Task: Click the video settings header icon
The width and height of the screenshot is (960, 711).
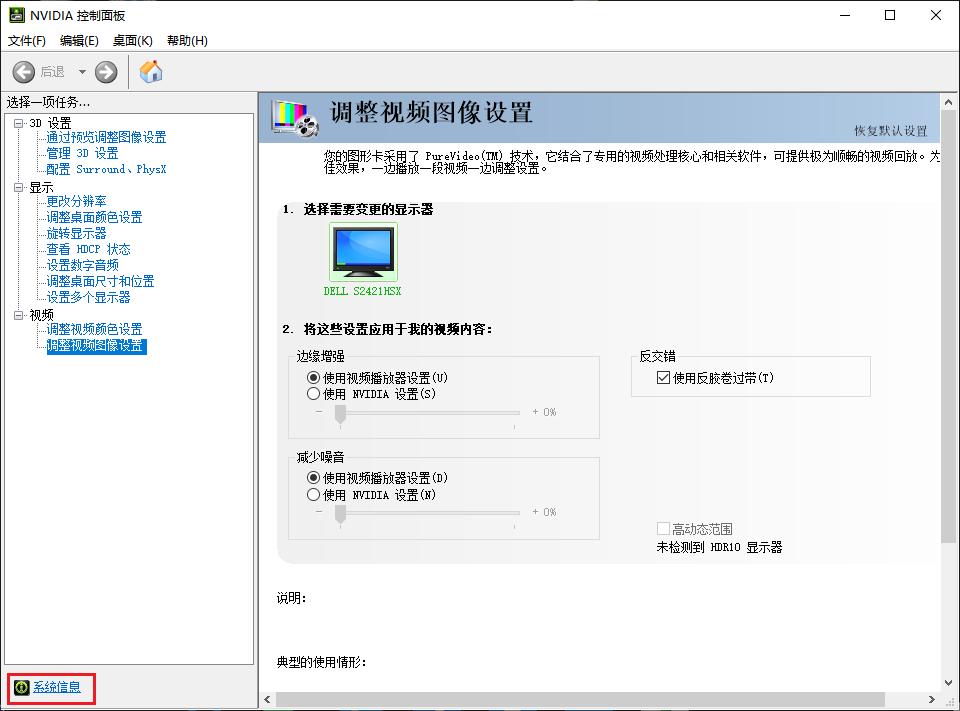Action: coord(296,118)
